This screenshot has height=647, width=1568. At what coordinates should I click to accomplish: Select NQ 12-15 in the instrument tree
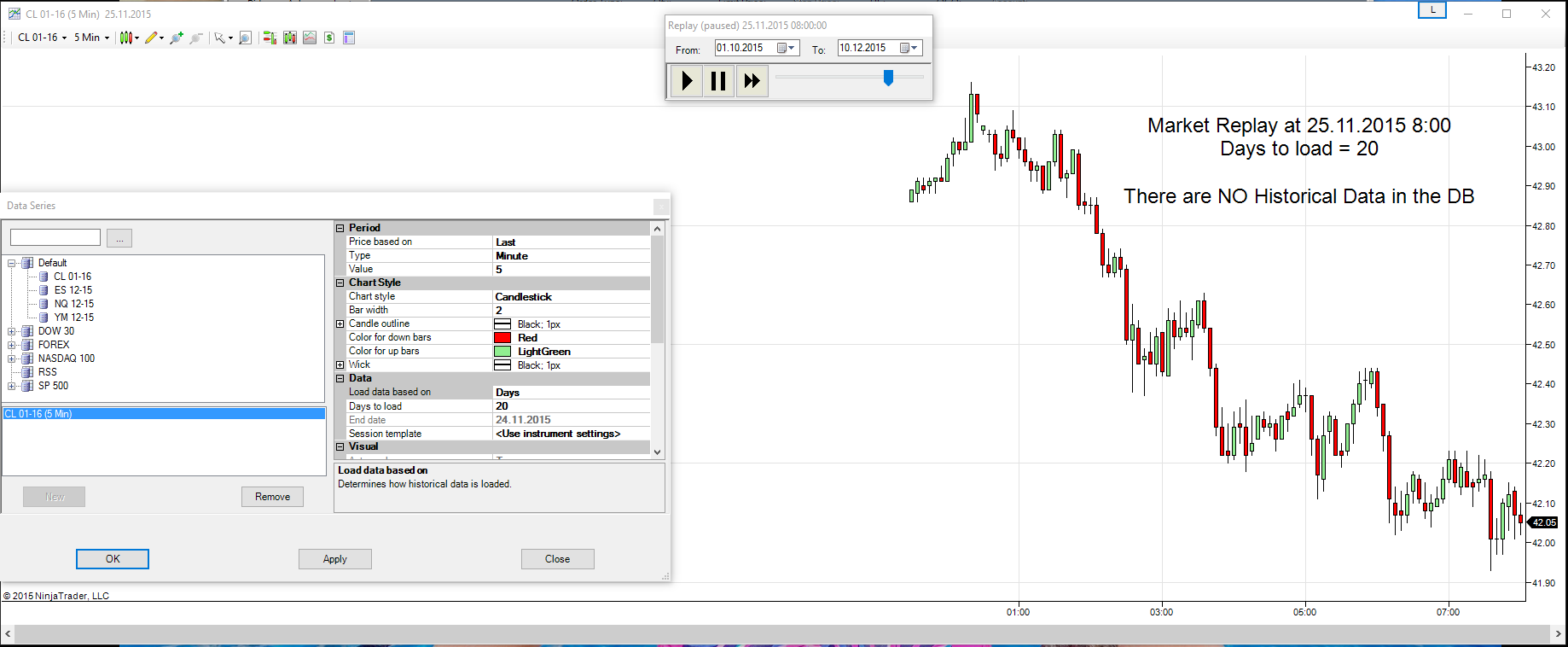[74, 304]
